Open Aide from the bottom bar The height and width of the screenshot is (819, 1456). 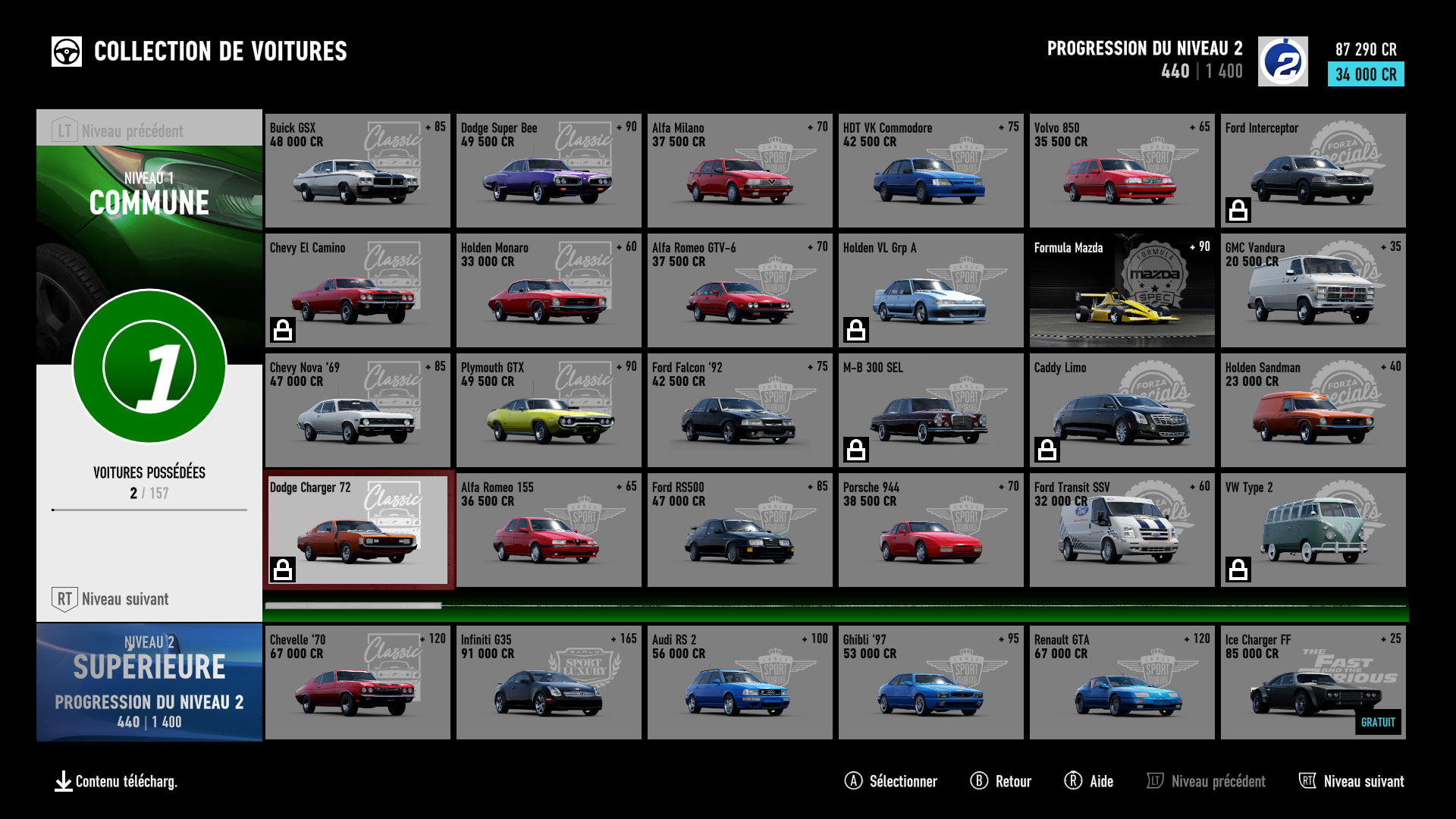(x=1090, y=780)
